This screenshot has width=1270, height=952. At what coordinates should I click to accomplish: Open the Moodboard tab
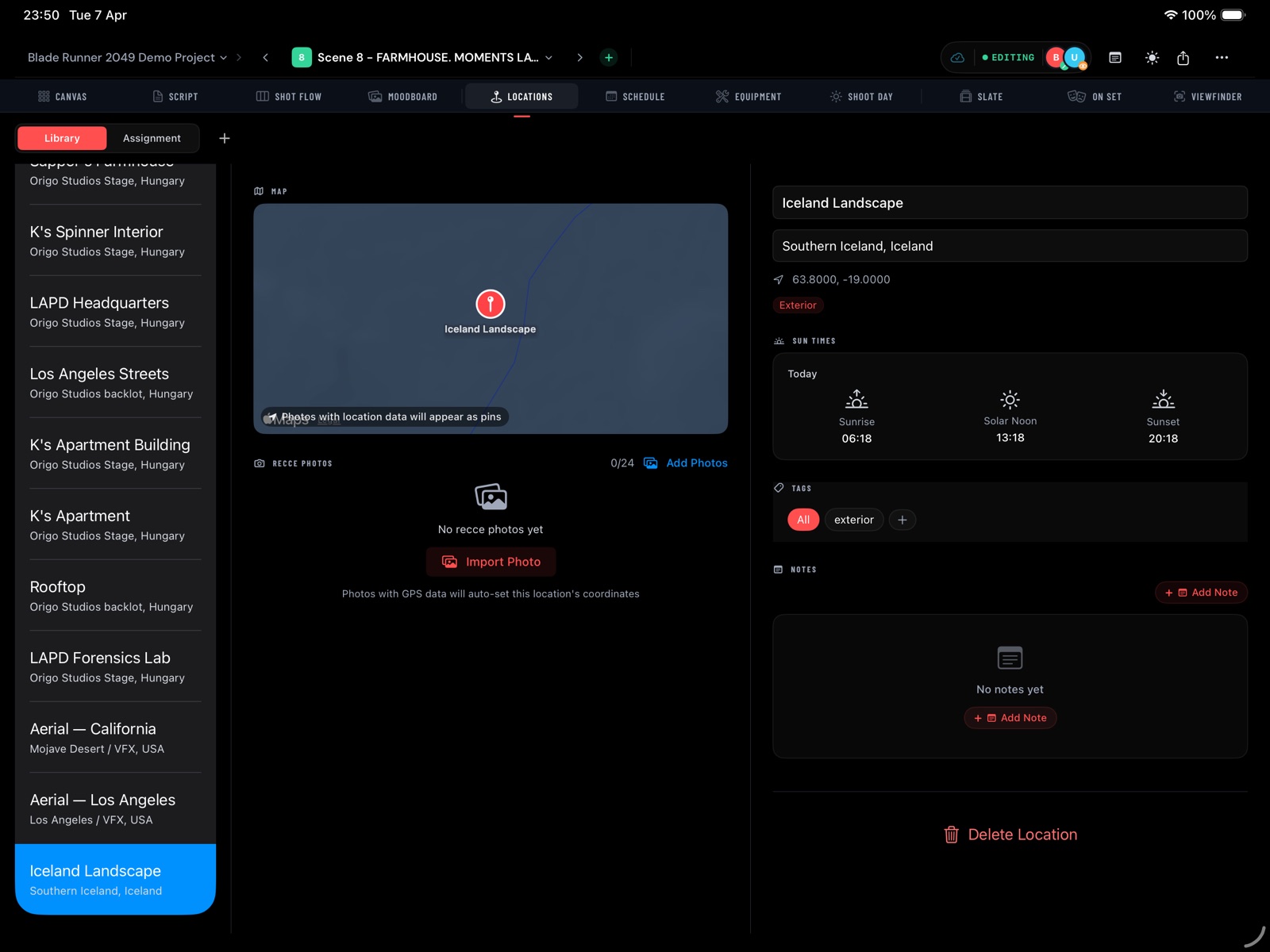[403, 97]
